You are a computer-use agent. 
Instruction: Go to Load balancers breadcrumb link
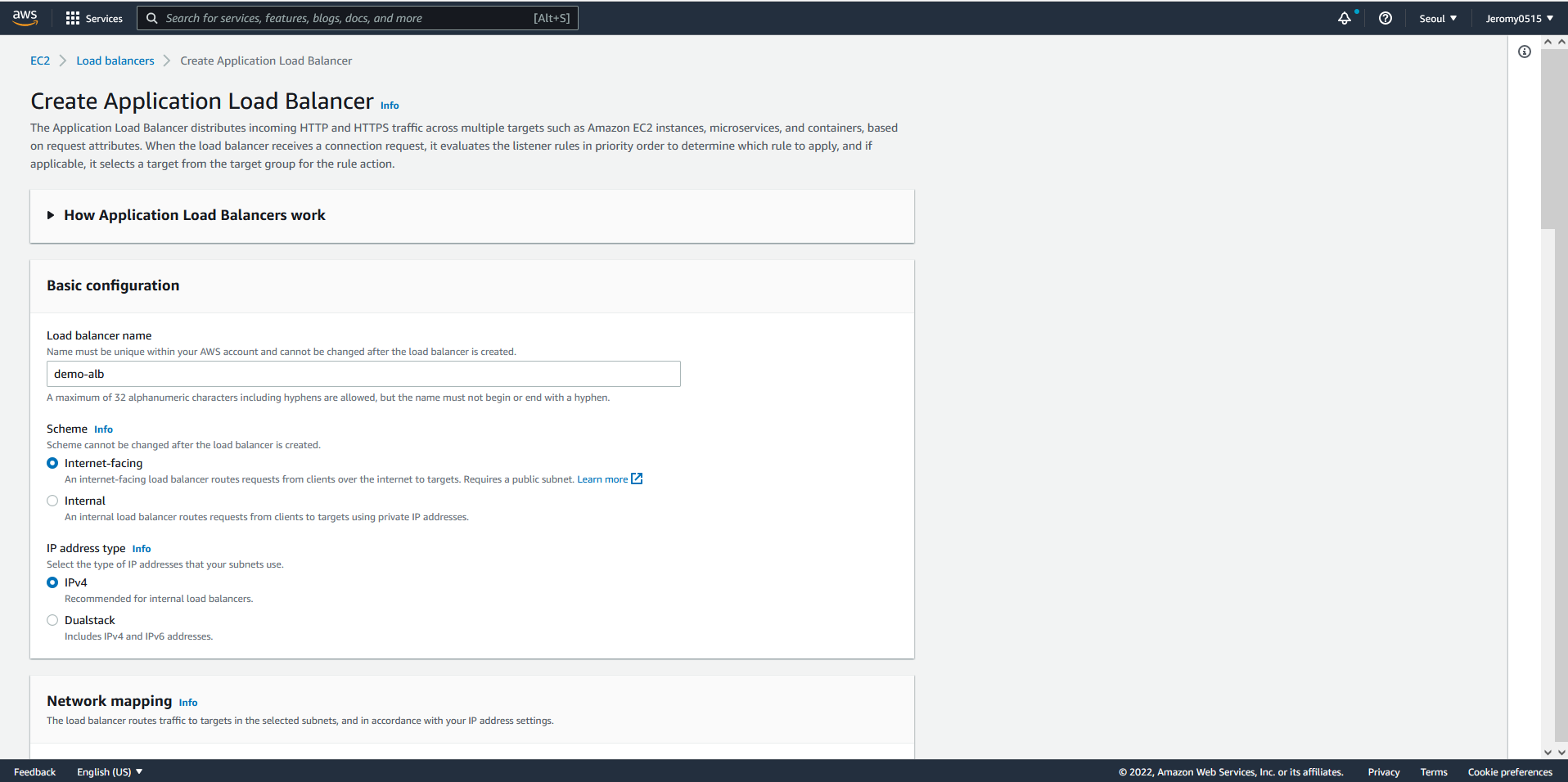click(115, 61)
